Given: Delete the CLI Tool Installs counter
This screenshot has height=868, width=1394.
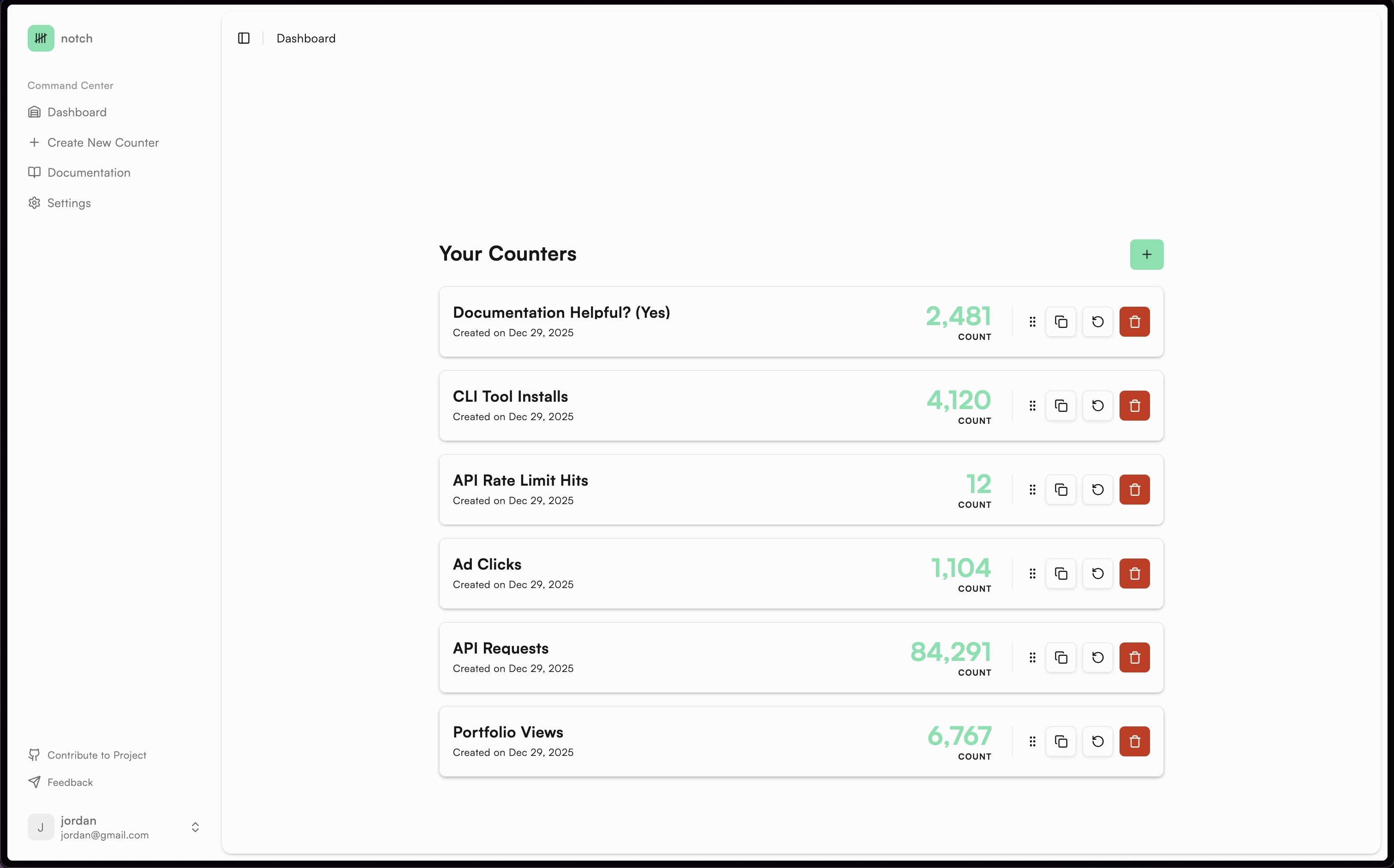Looking at the screenshot, I should 1134,406.
